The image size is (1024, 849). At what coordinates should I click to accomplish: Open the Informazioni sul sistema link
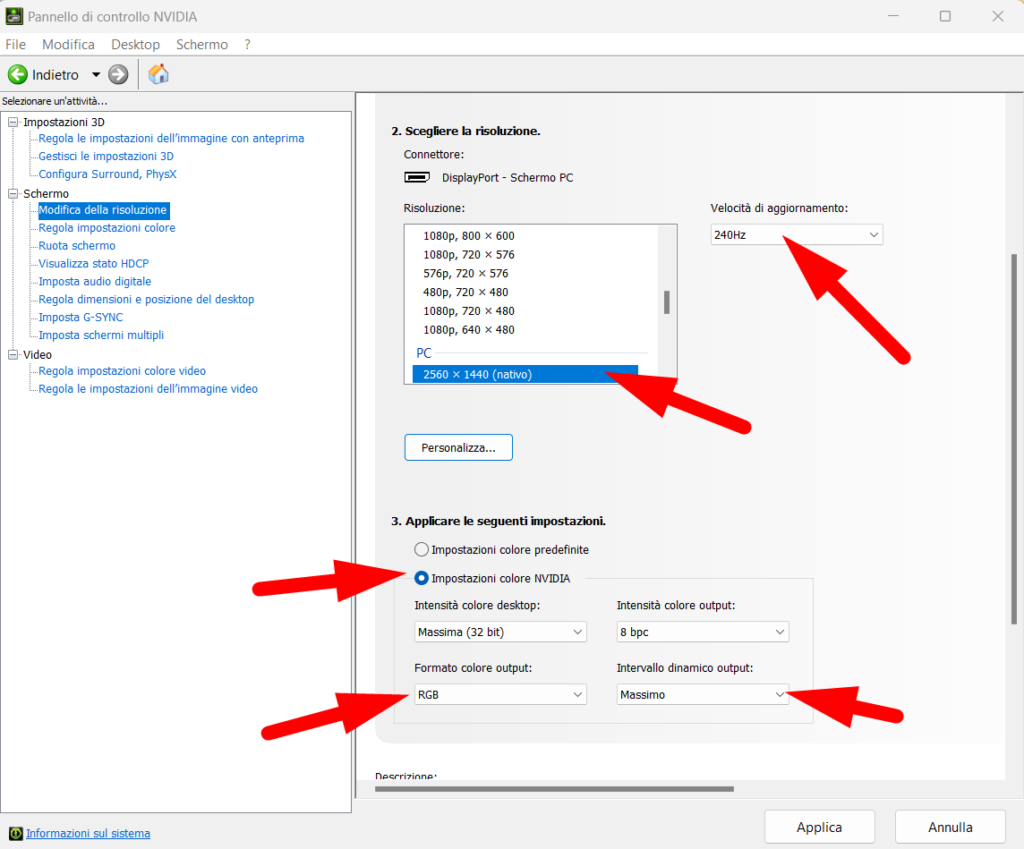coord(88,833)
